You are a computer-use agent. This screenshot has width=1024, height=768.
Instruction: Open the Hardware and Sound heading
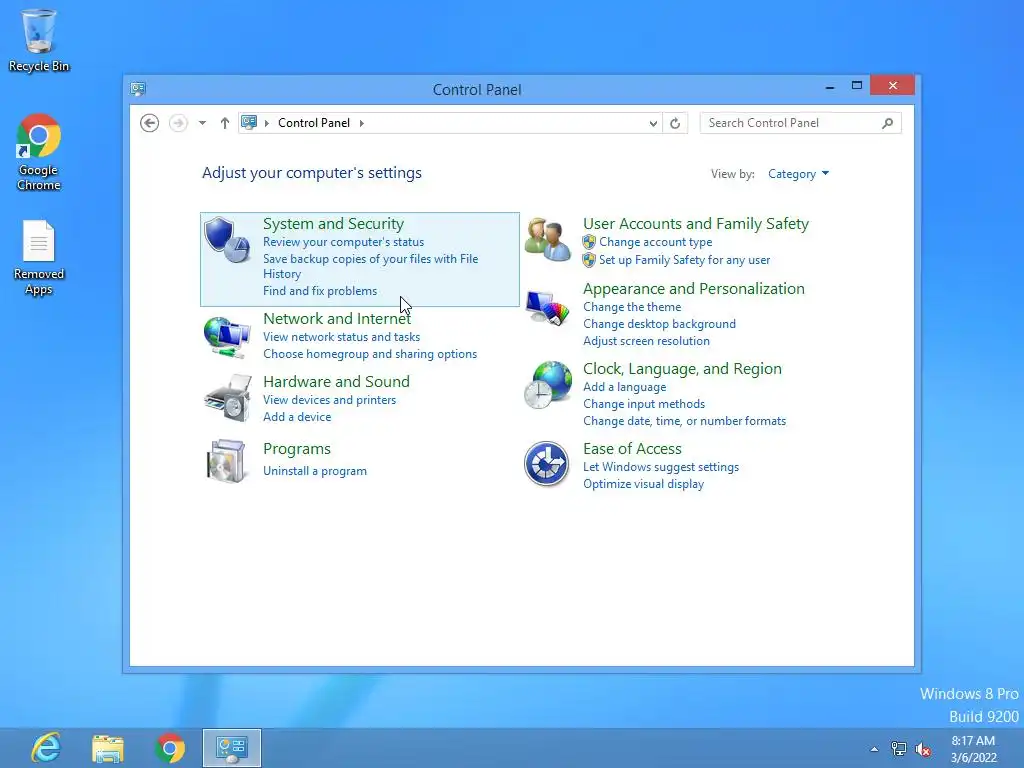(336, 381)
